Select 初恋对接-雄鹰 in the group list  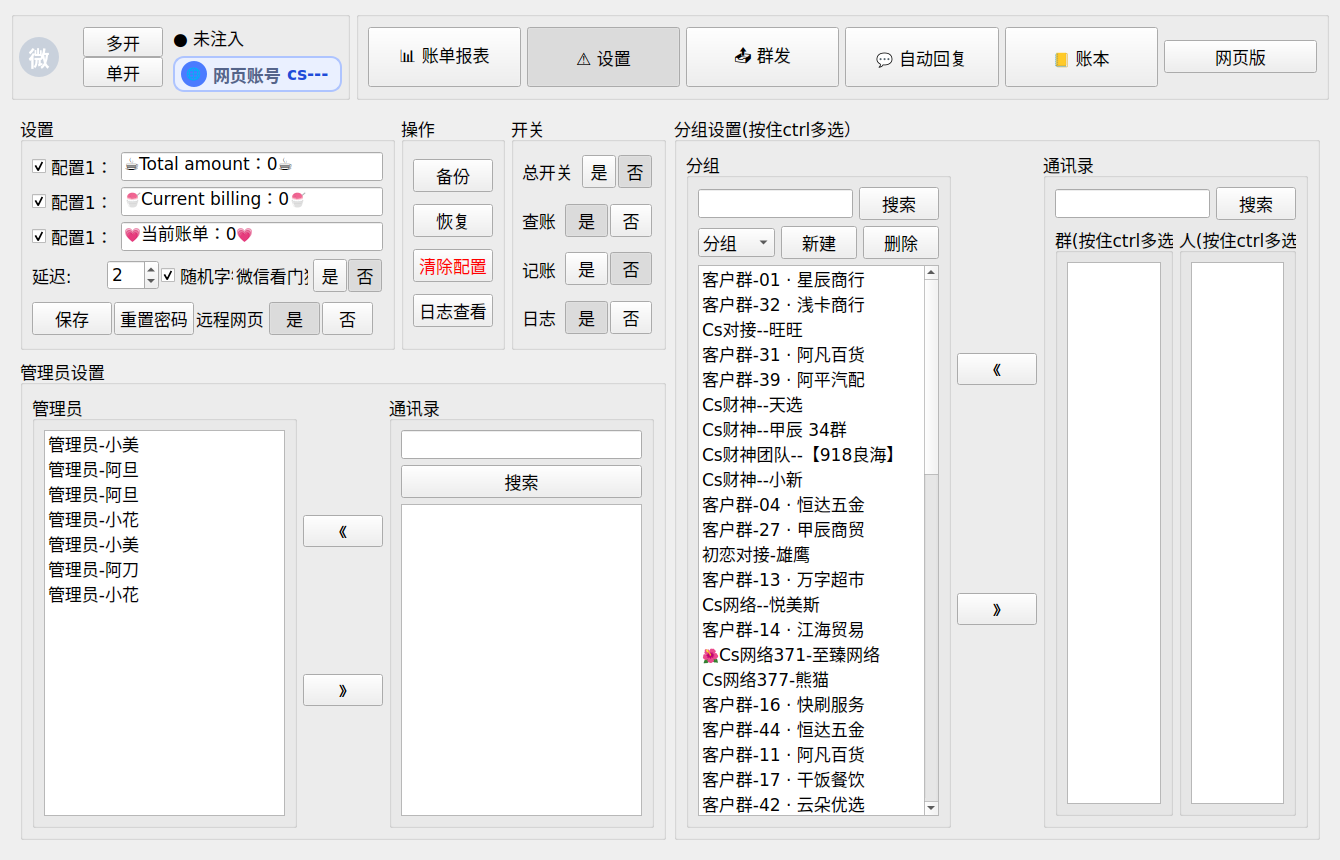[x=812, y=555]
